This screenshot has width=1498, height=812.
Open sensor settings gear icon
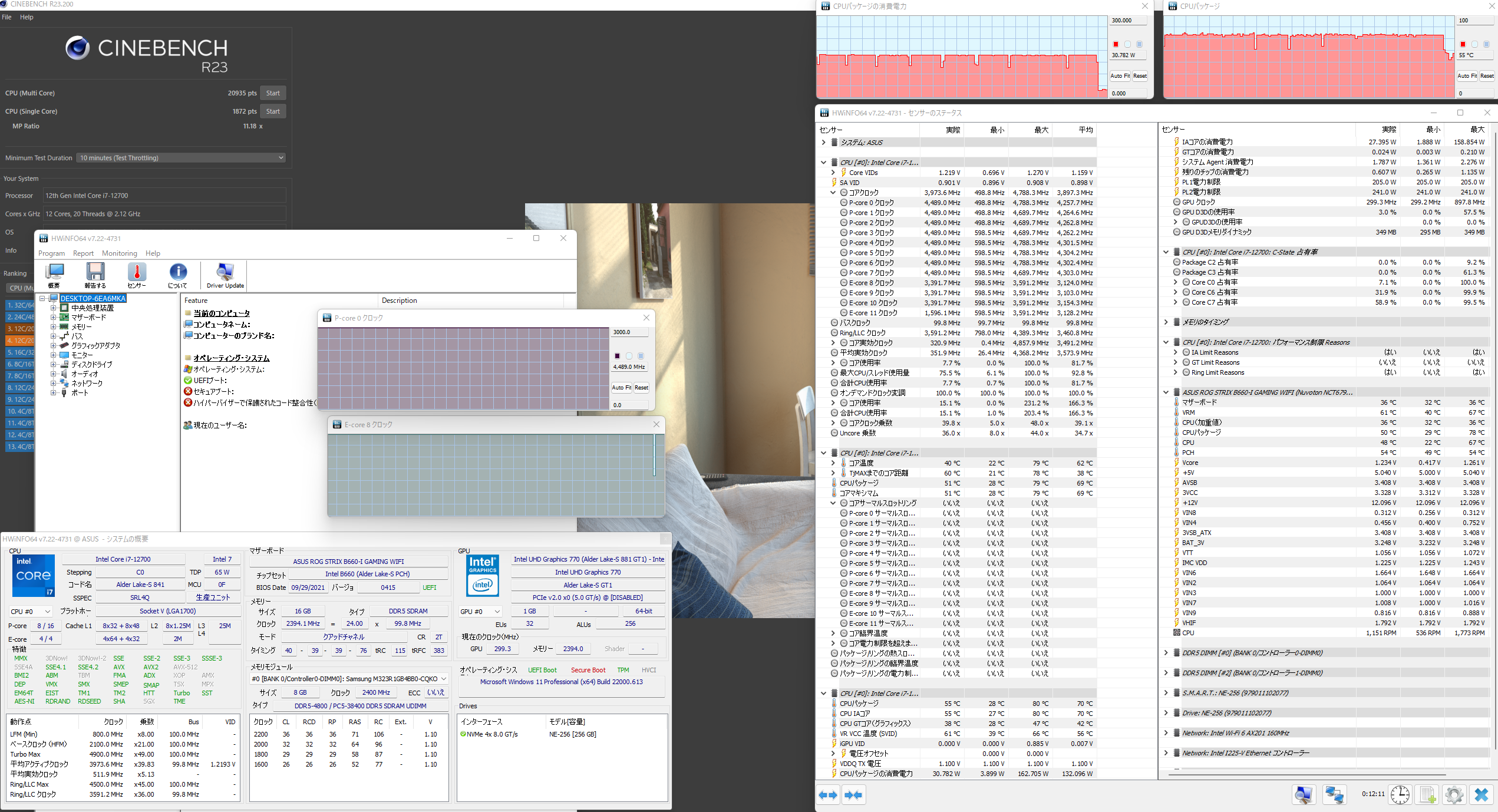(x=1454, y=795)
